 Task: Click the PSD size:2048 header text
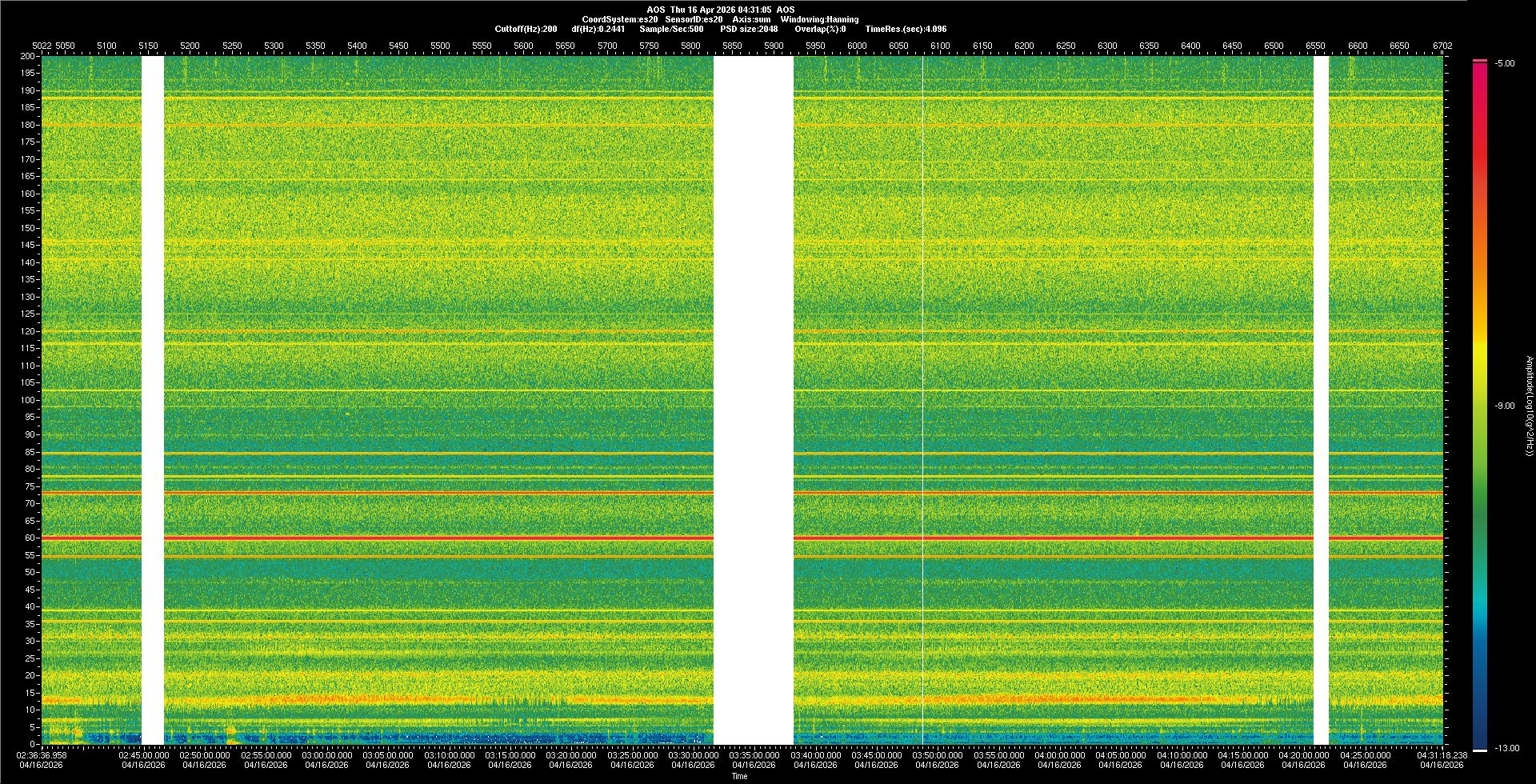[x=749, y=29]
